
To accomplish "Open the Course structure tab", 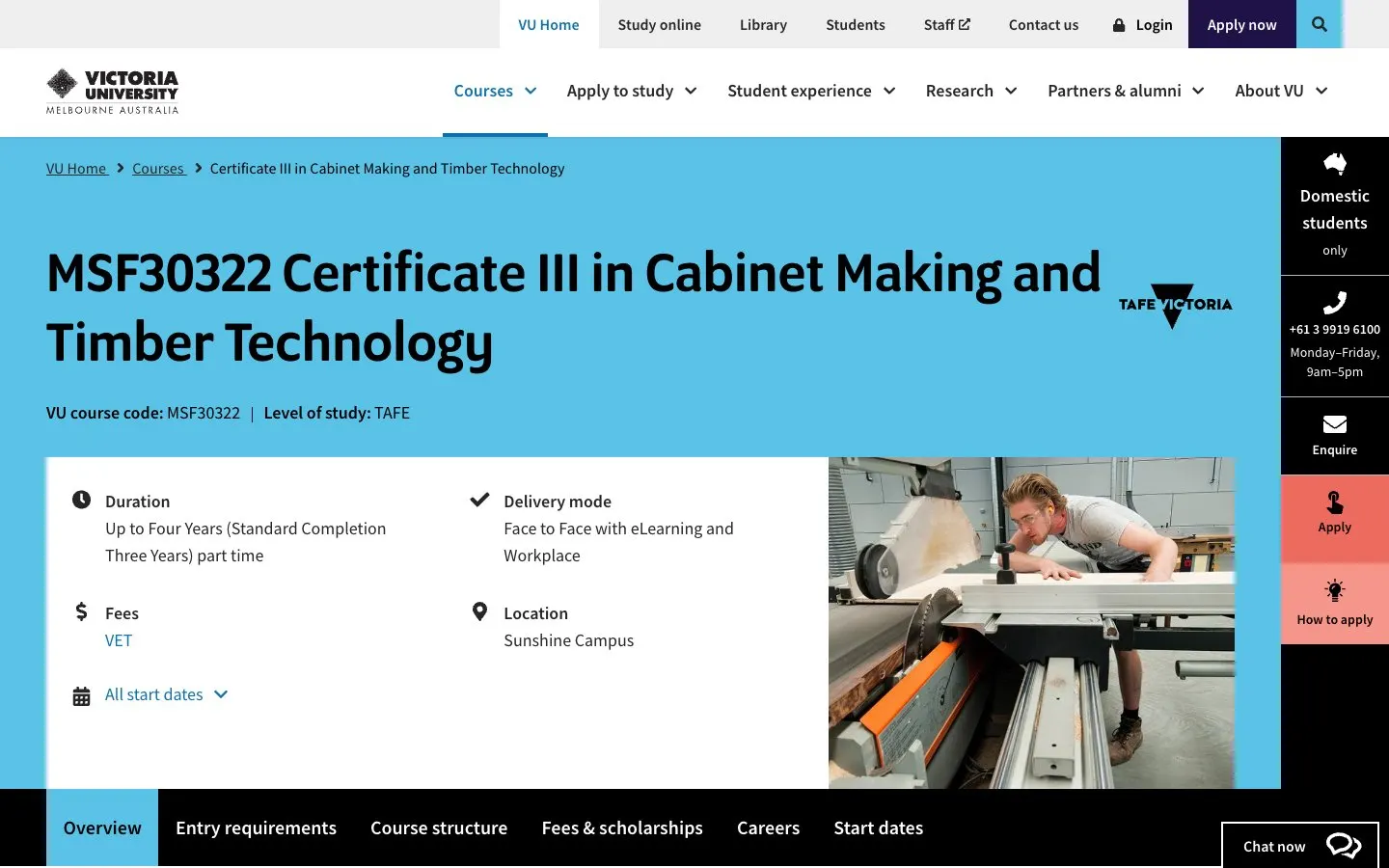I will coord(439,827).
